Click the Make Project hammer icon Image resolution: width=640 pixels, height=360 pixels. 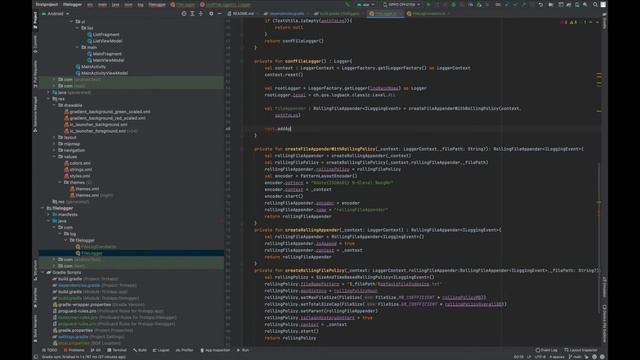click(348, 4)
